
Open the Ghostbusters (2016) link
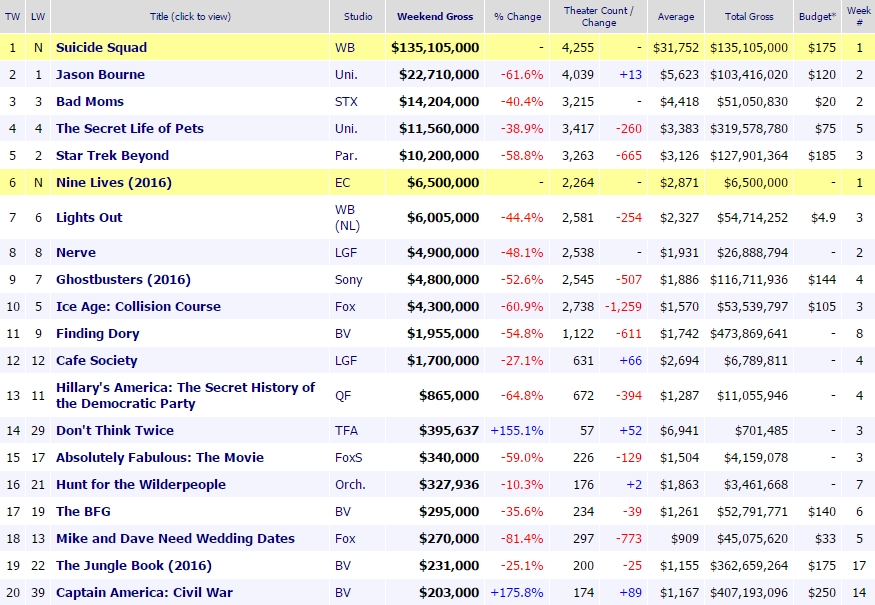coord(123,279)
